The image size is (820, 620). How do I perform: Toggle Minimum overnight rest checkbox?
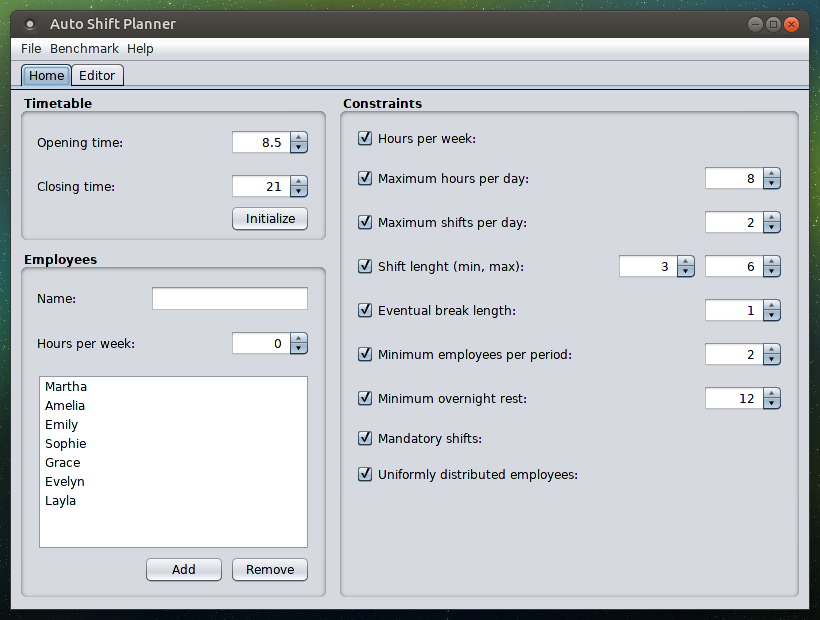coord(365,398)
